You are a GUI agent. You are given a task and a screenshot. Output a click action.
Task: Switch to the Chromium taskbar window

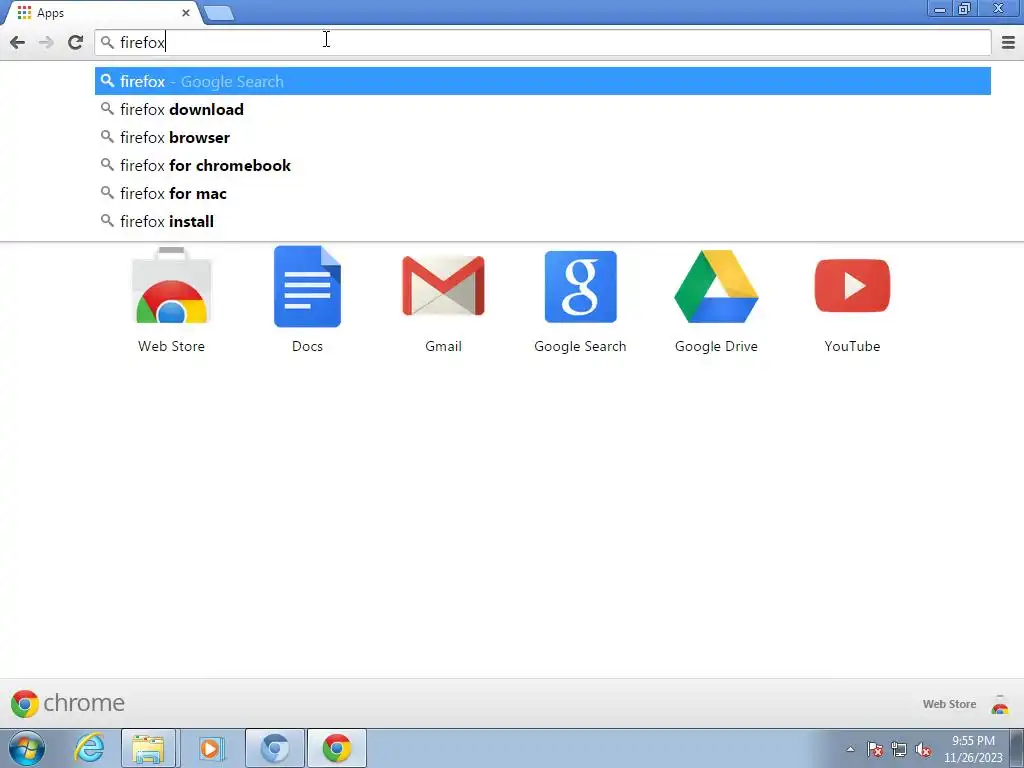click(x=274, y=748)
